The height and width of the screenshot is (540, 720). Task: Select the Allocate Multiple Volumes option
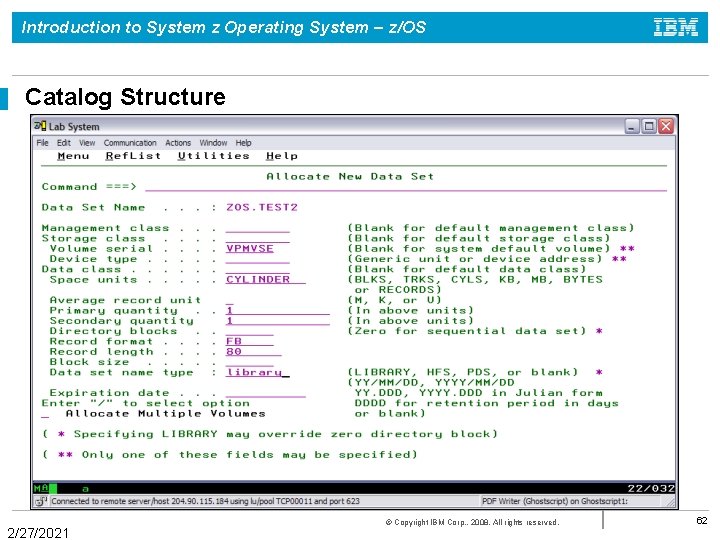coord(45,414)
